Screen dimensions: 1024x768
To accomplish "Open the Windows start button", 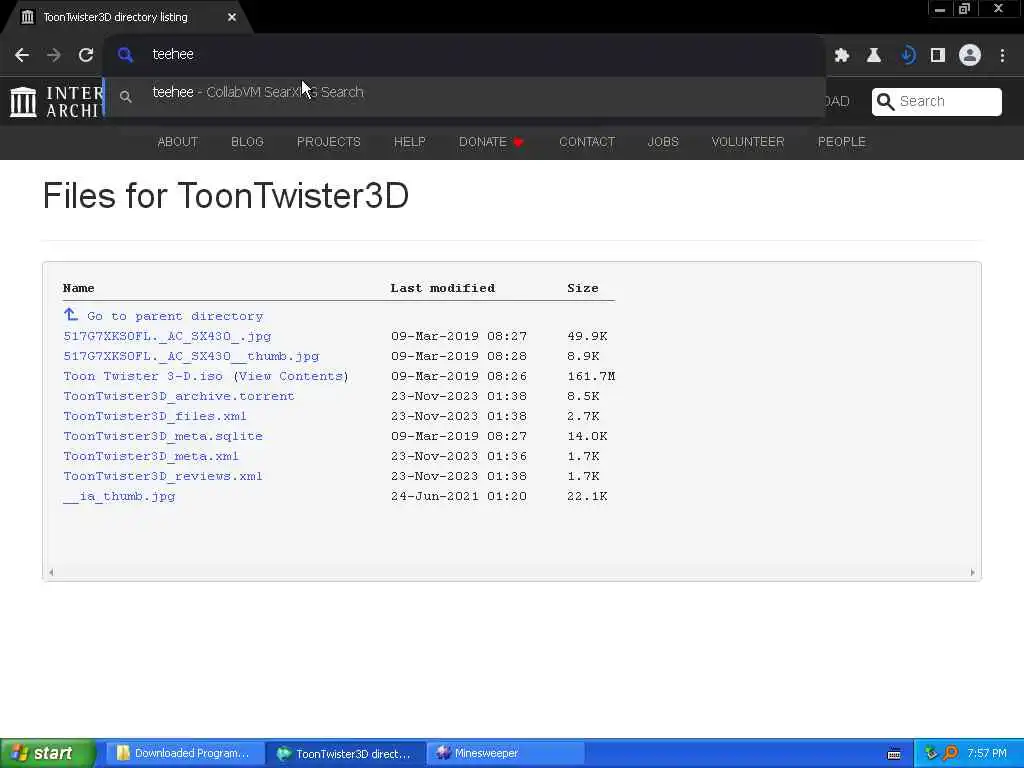I will (x=47, y=754).
